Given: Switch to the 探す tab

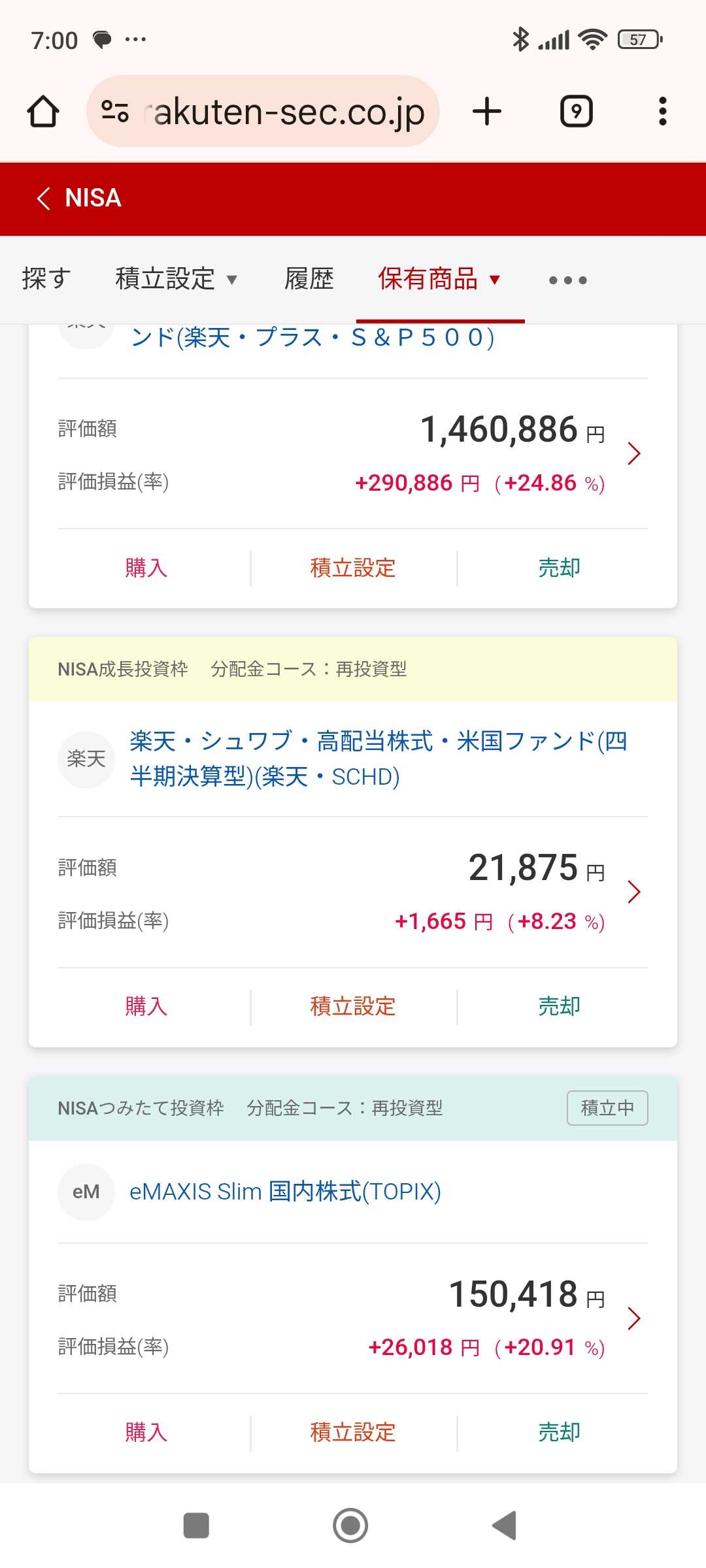Looking at the screenshot, I should coord(46,279).
